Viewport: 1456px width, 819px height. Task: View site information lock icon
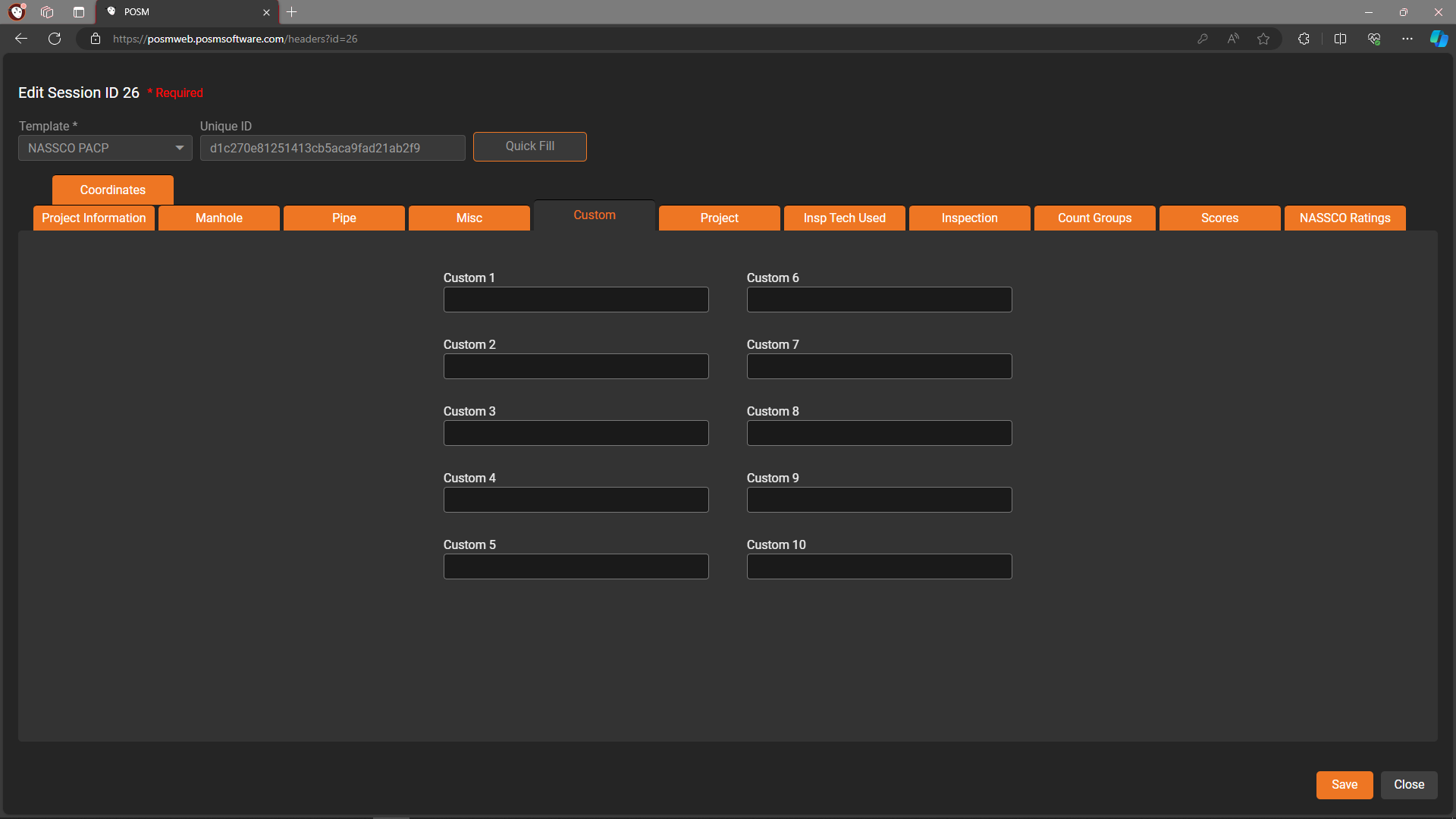[96, 39]
